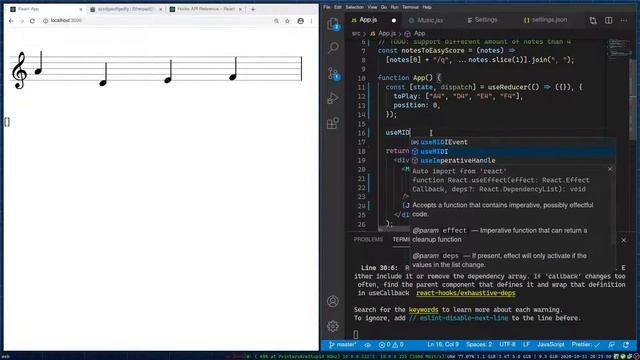The image size is (640, 360).
Task: Select language mode JavaScript in the status bar
Action: coord(550,345)
